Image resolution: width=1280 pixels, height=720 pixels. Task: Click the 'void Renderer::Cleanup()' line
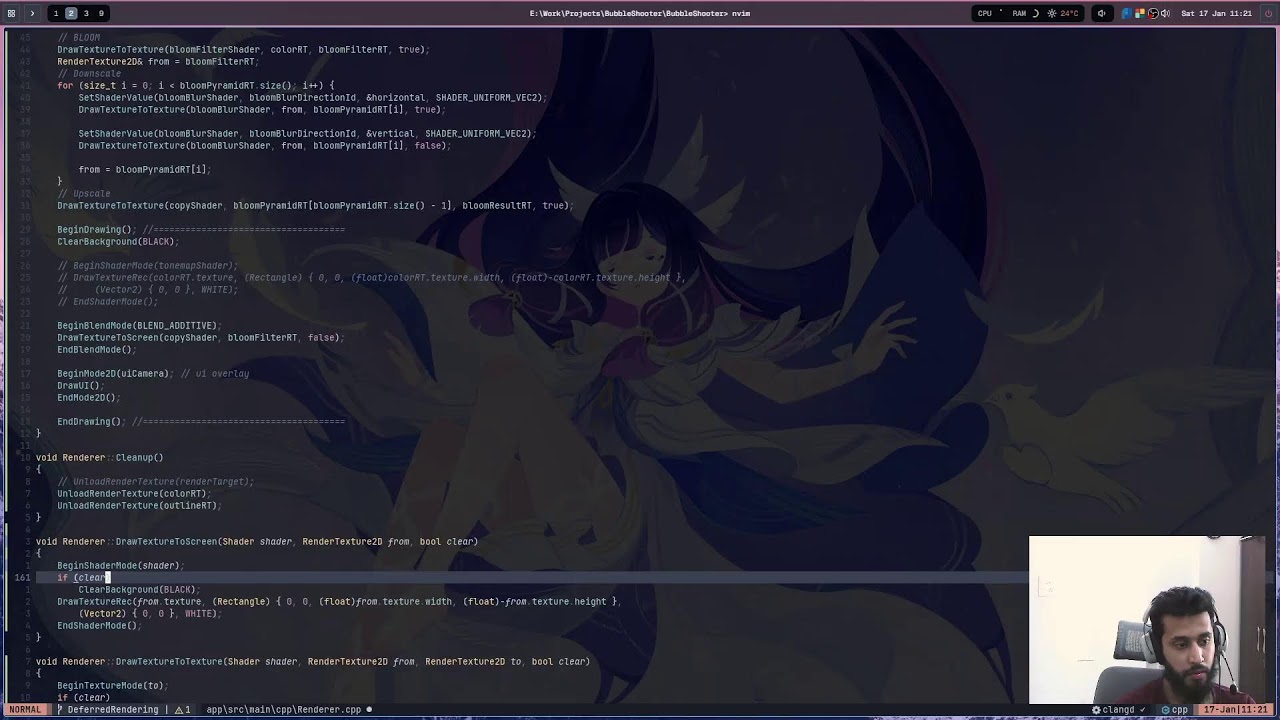pos(99,458)
